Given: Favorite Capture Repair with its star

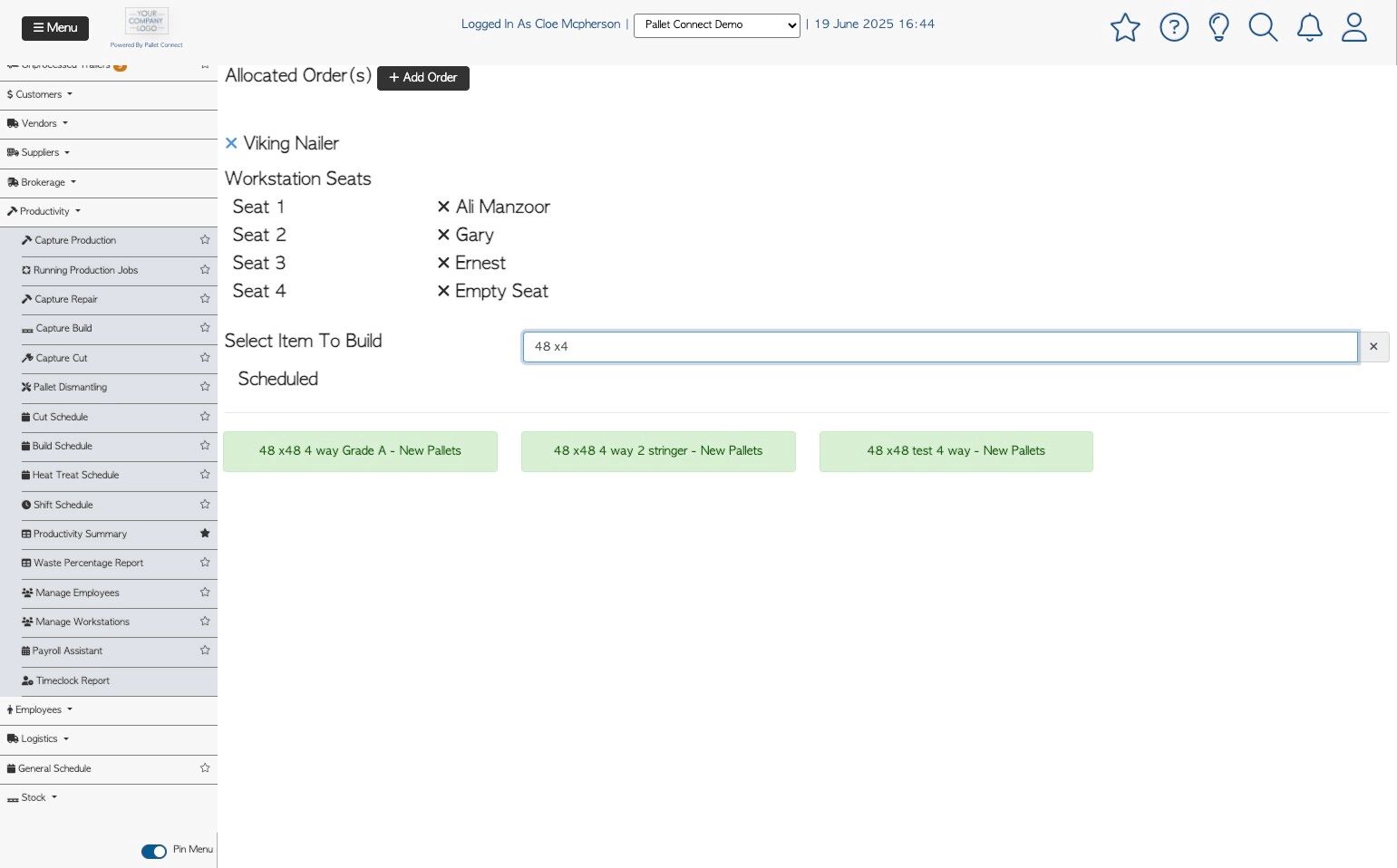Looking at the screenshot, I should [x=205, y=299].
